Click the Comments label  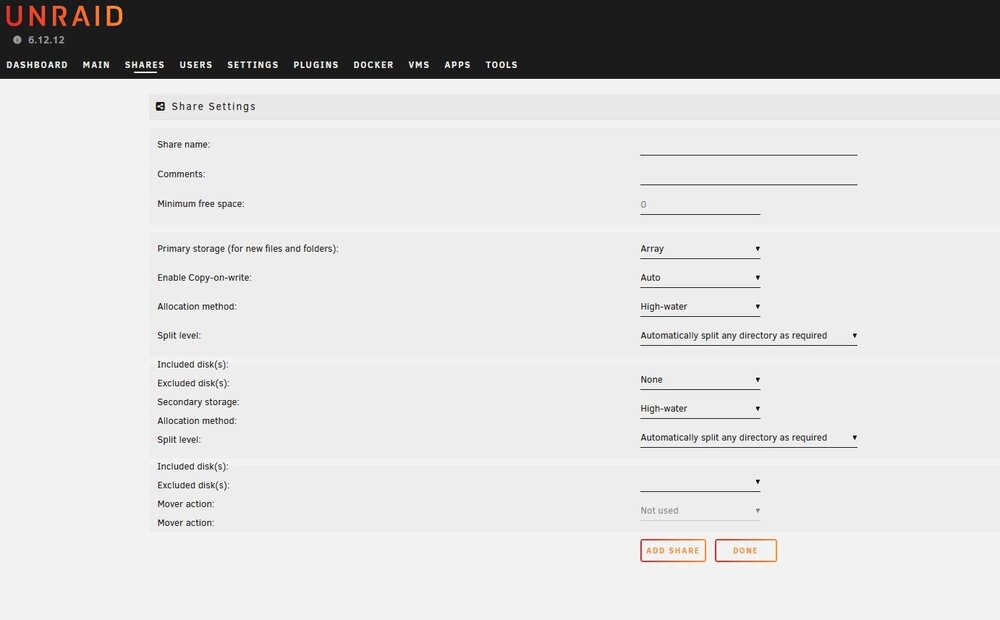[180, 173]
